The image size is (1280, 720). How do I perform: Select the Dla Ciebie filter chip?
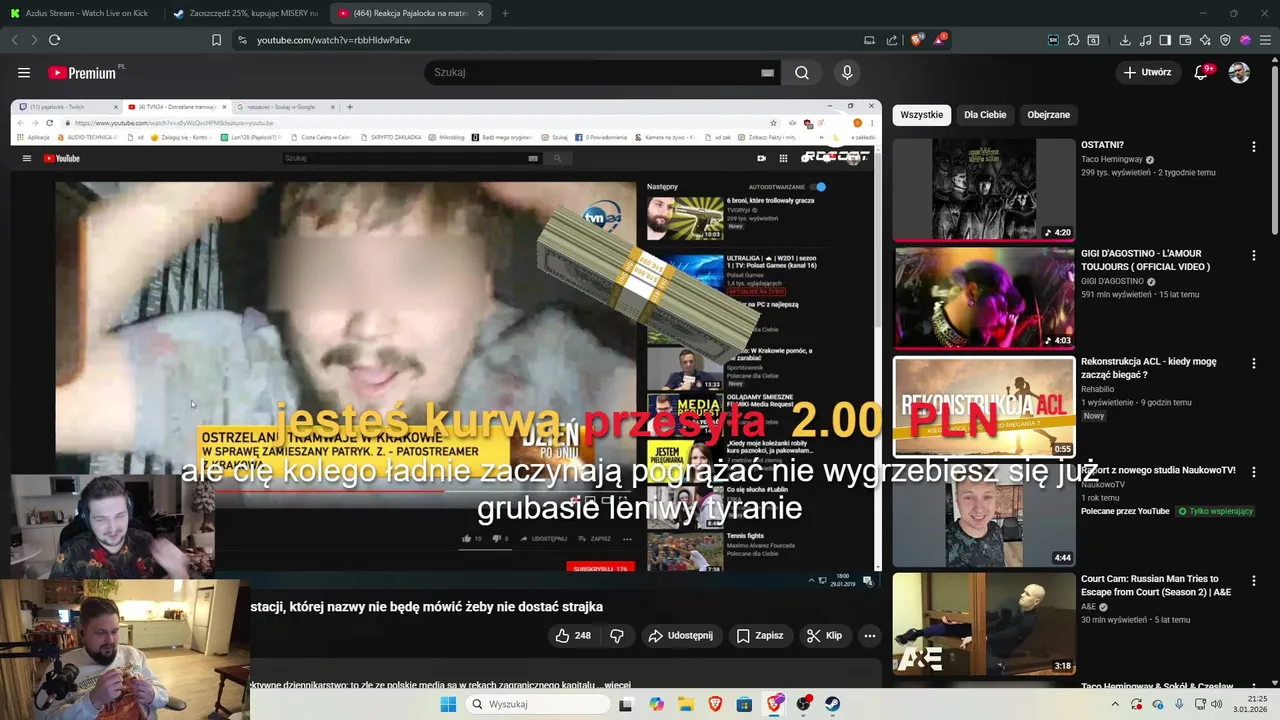coord(985,114)
